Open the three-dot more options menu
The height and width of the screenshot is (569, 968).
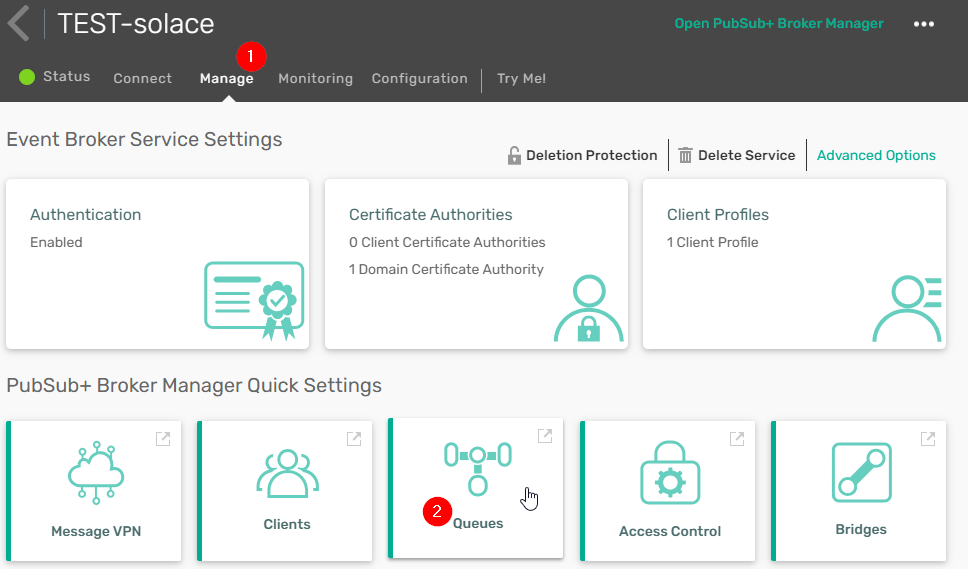(x=924, y=24)
